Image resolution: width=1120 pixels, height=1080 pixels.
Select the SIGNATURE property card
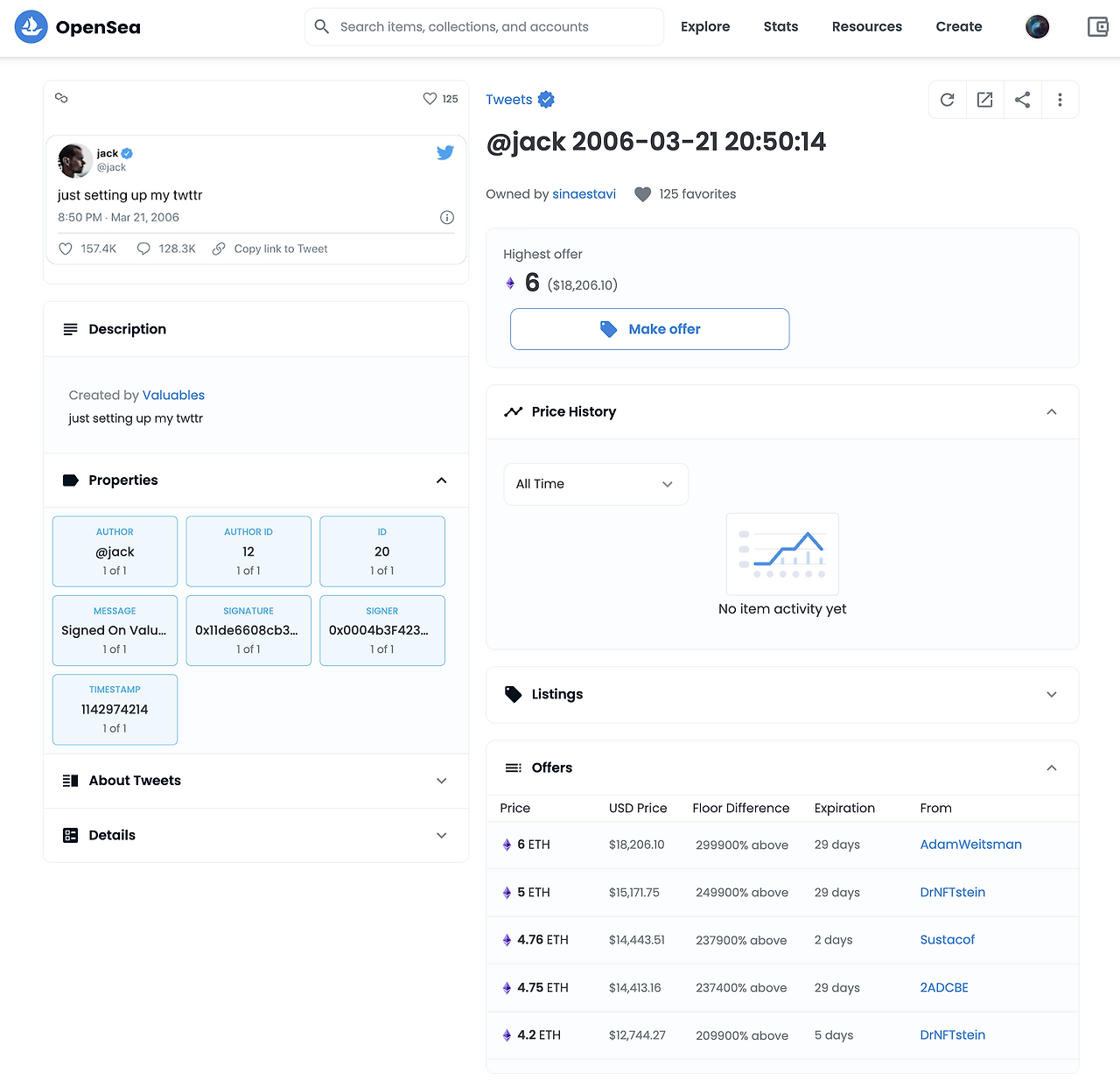point(248,631)
